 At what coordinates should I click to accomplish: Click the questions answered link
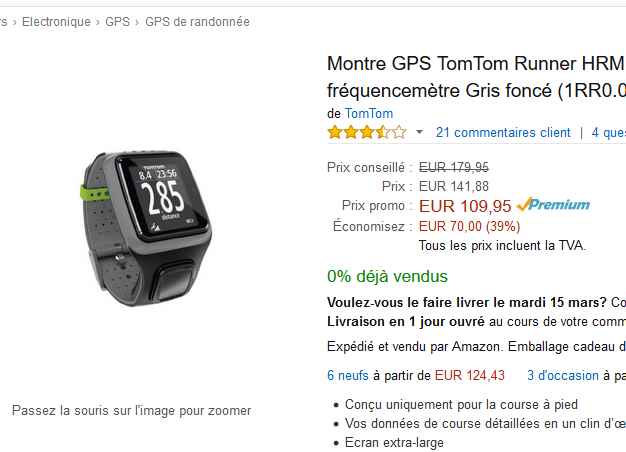click(608, 132)
